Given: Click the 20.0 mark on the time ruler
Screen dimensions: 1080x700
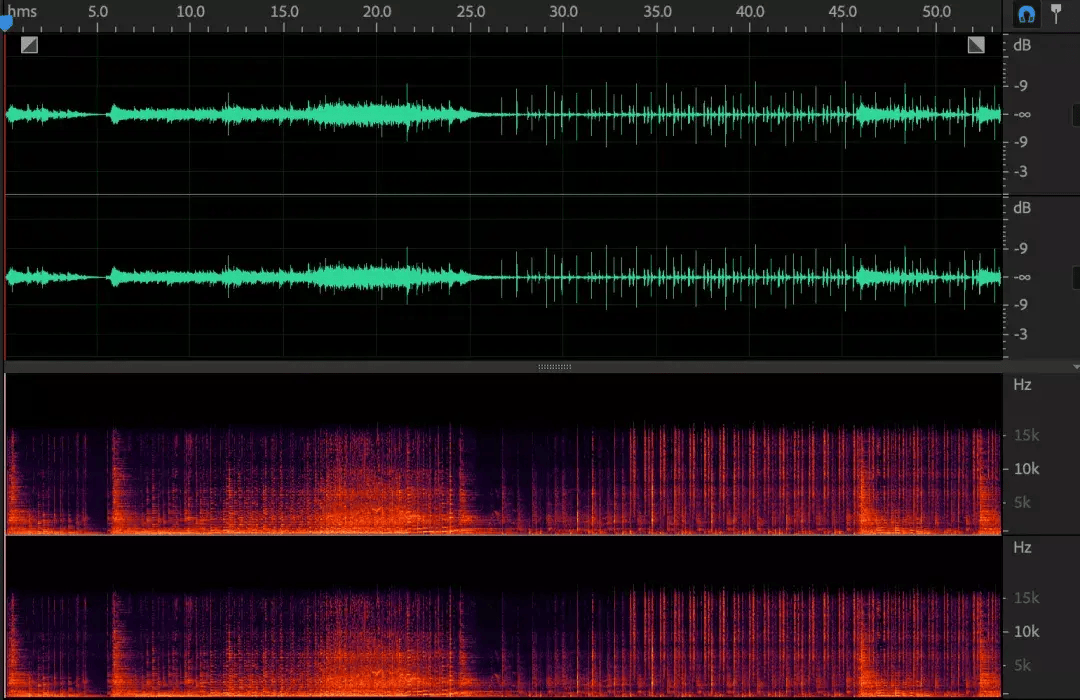Looking at the screenshot, I should (x=377, y=12).
